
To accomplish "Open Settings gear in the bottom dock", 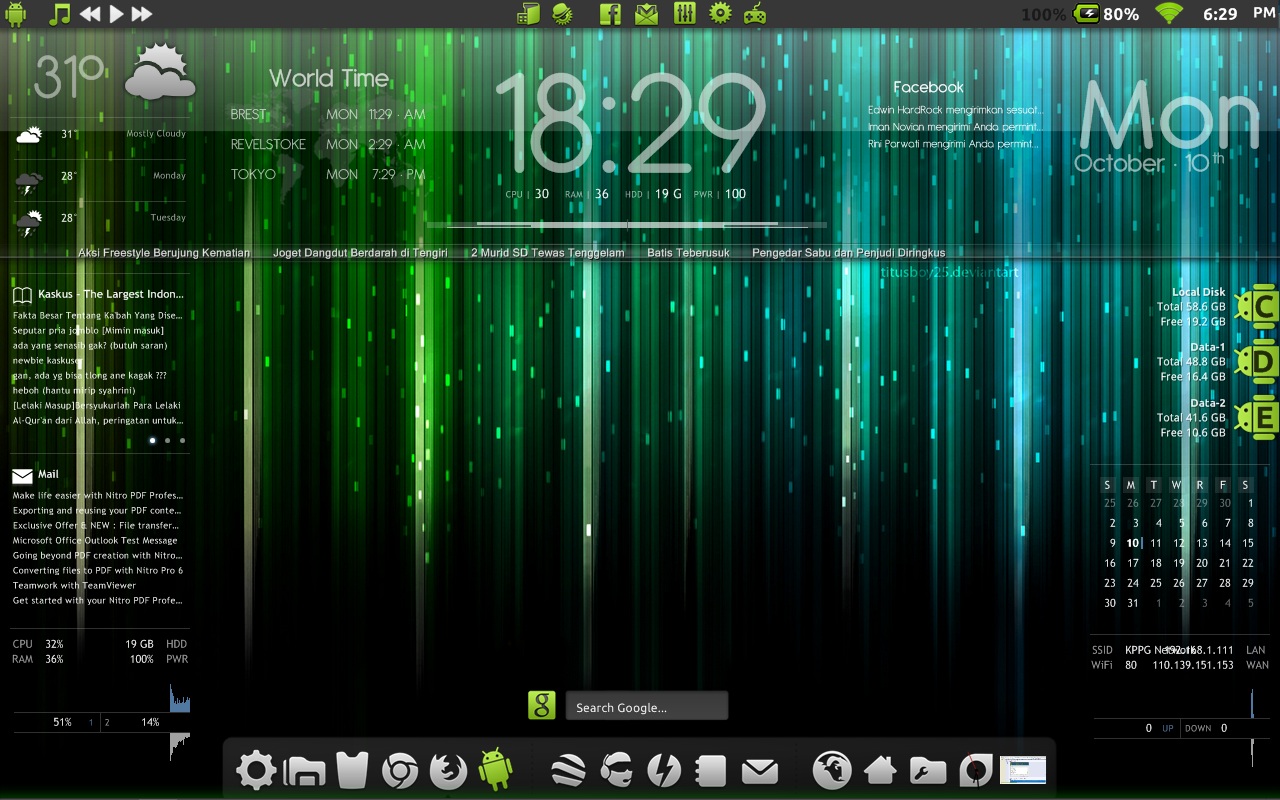I will (x=256, y=771).
